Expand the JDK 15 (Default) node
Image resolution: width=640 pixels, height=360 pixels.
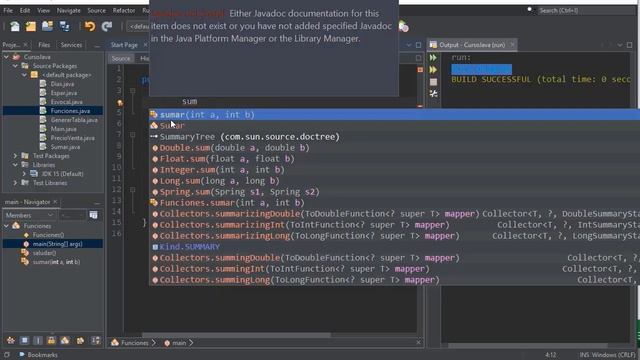[24, 174]
